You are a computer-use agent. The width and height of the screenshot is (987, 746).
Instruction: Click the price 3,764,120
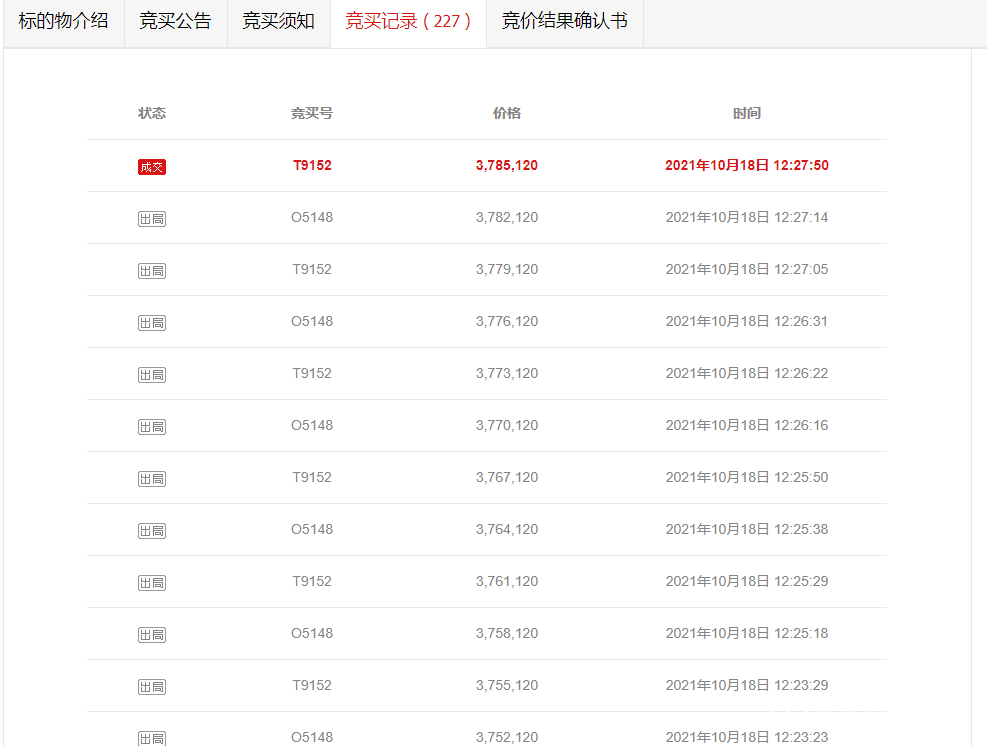click(507, 529)
